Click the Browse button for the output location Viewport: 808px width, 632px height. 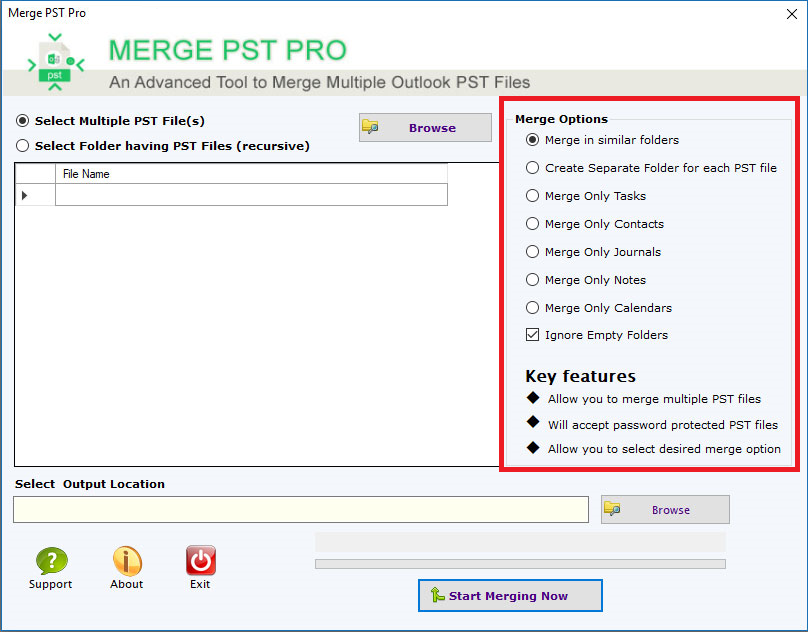click(665, 509)
